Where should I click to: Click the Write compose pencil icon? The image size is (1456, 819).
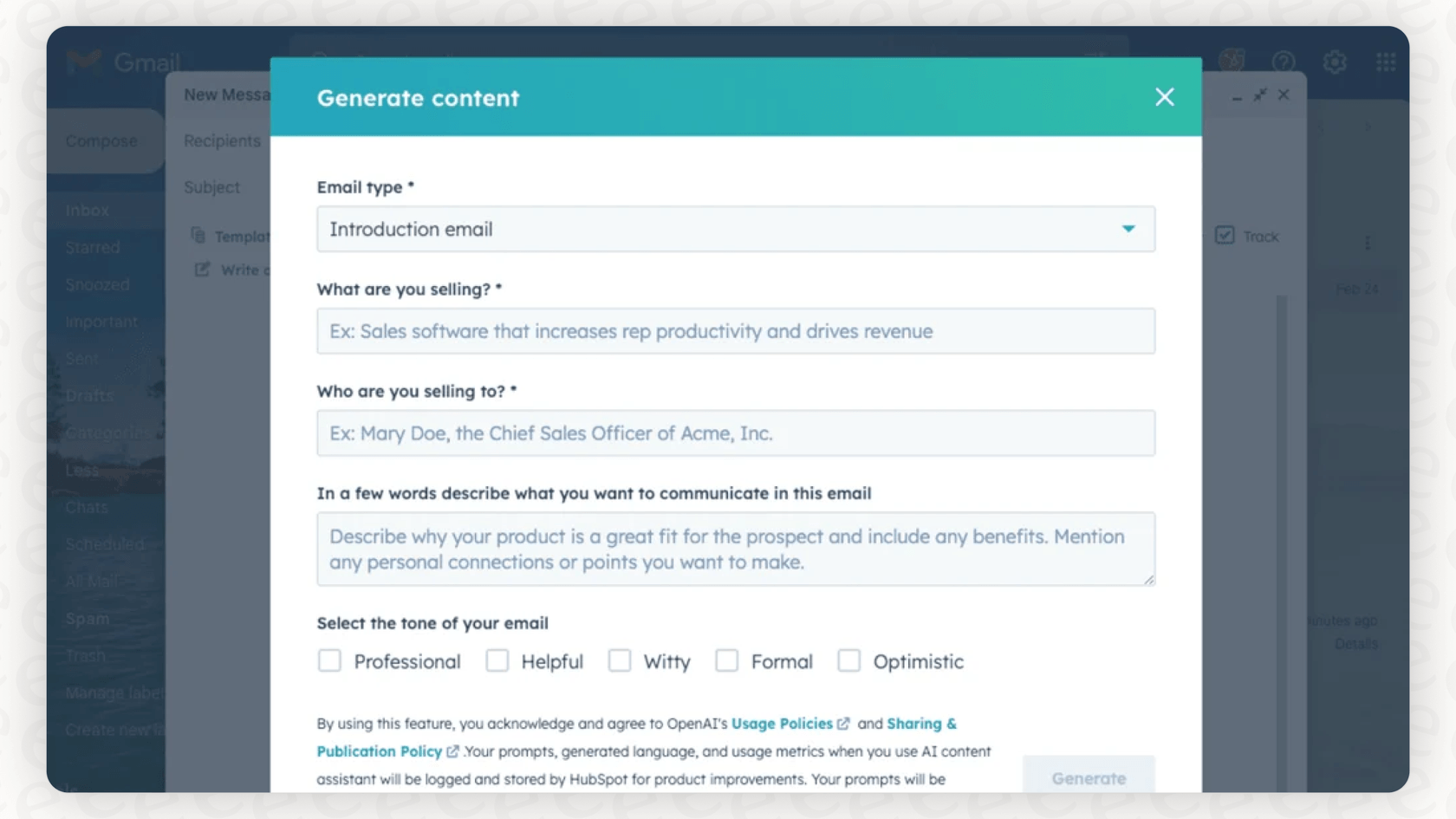pos(201,270)
